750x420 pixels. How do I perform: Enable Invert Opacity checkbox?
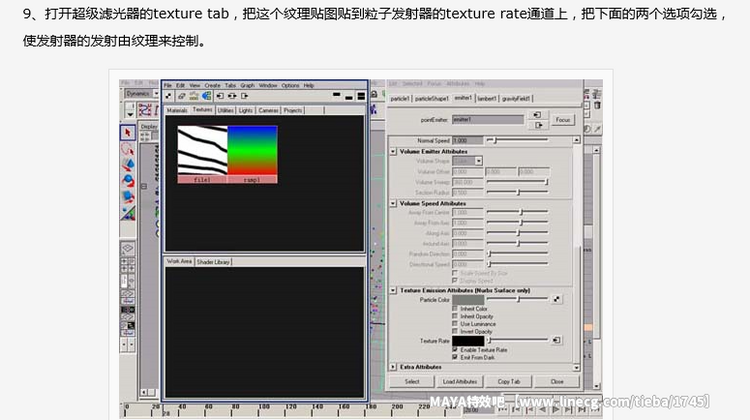[x=455, y=331]
